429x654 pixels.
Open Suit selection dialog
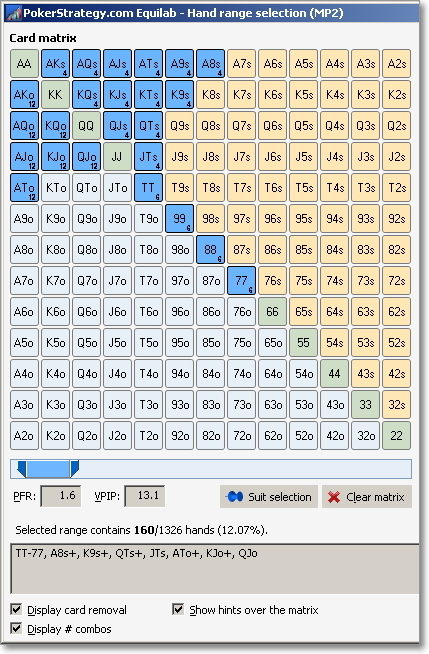[268, 496]
